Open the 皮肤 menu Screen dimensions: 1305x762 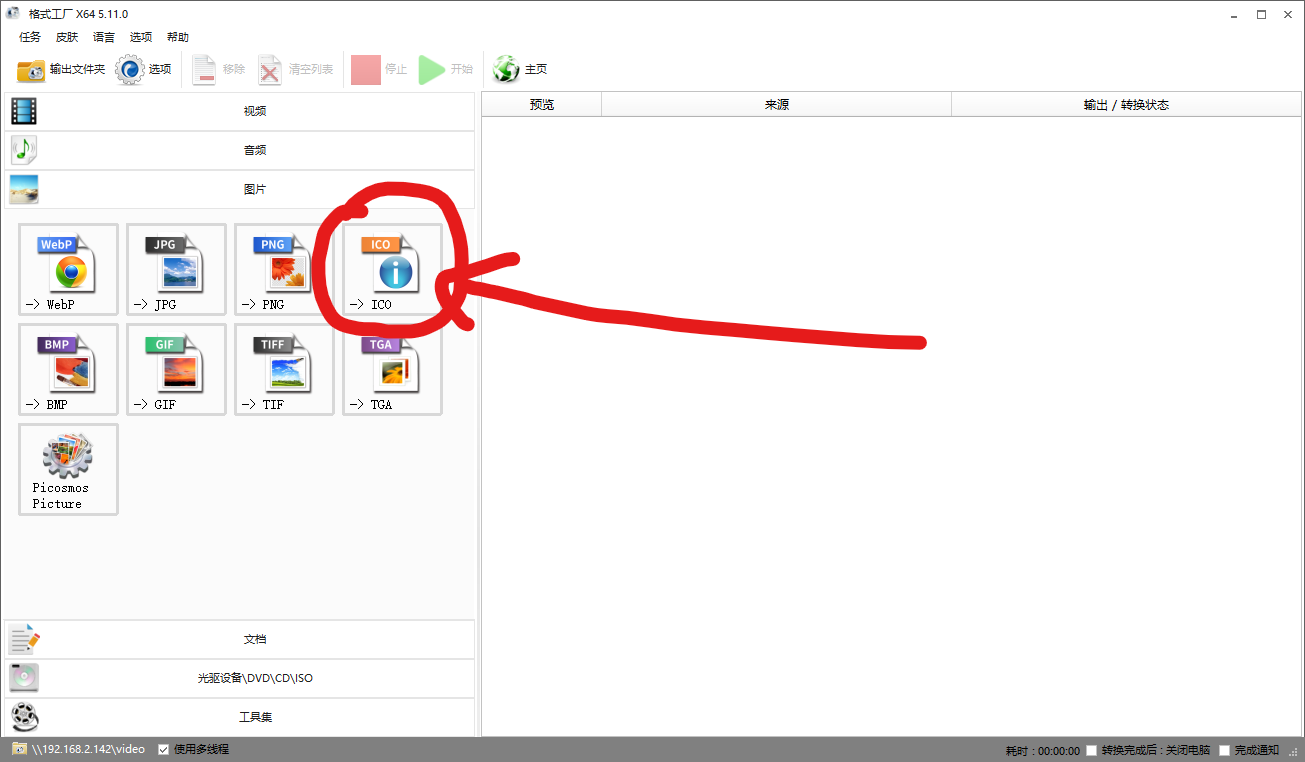pyautogui.click(x=67, y=37)
